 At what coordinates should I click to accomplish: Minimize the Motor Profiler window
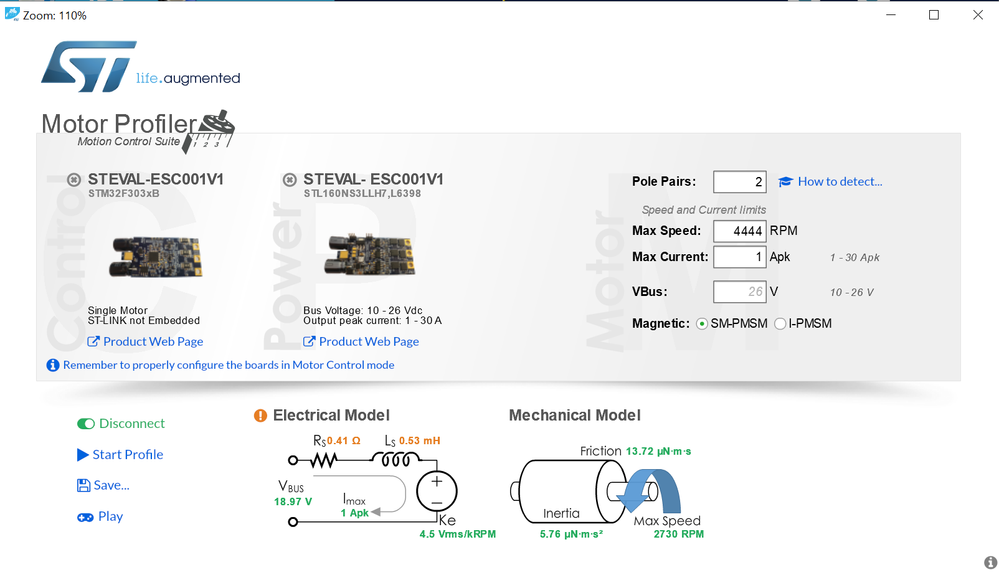tap(891, 15)
